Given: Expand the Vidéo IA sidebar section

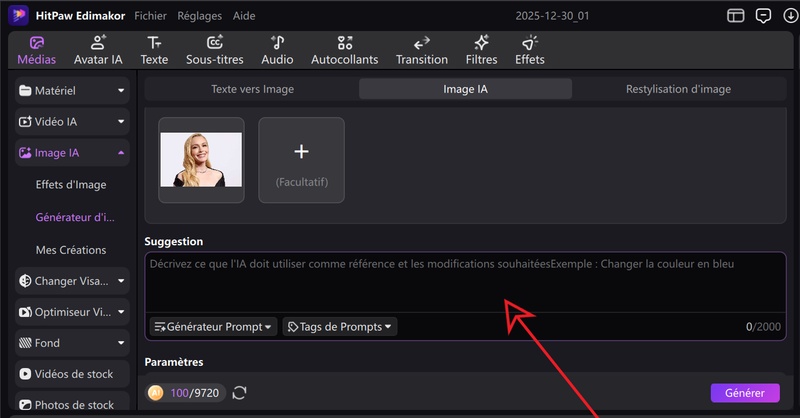Looking at the screenshot, I should 72,121.
